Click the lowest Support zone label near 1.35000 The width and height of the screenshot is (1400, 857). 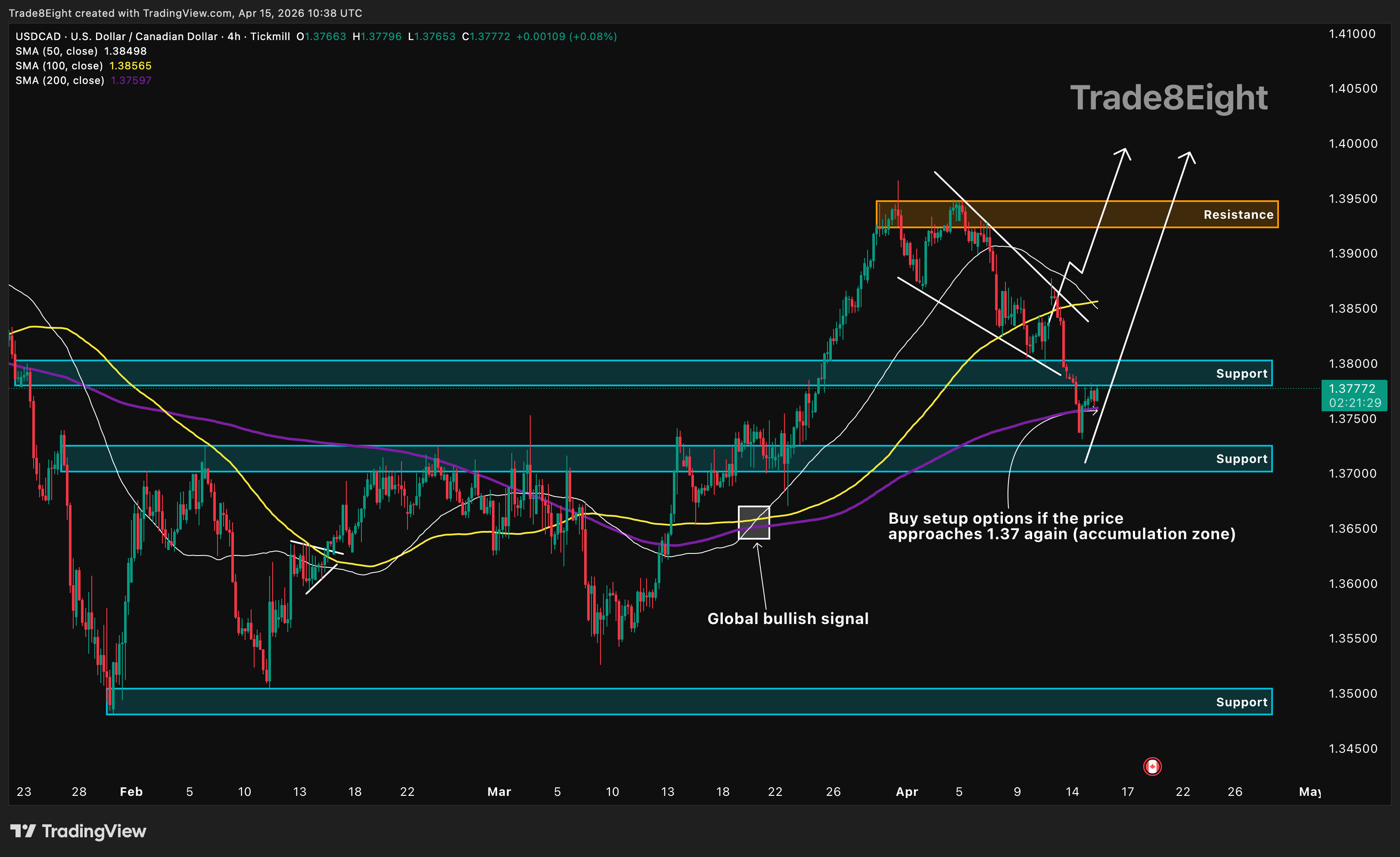click(1241, 702)
